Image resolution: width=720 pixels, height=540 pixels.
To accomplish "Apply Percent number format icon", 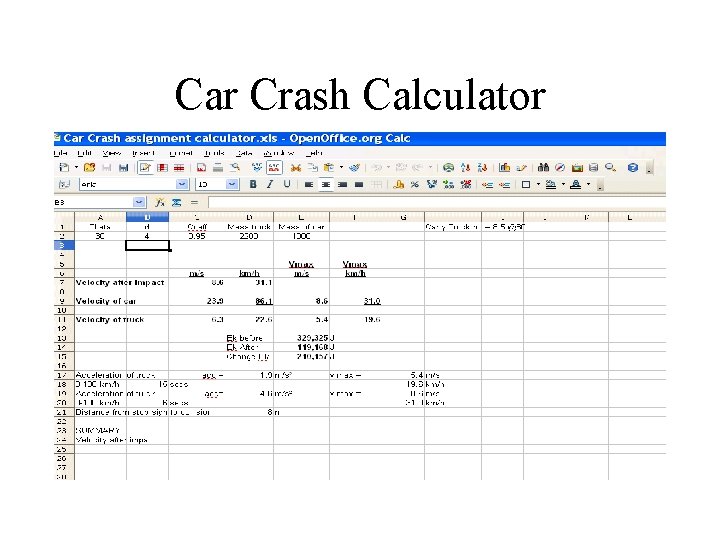I will 415,185.
